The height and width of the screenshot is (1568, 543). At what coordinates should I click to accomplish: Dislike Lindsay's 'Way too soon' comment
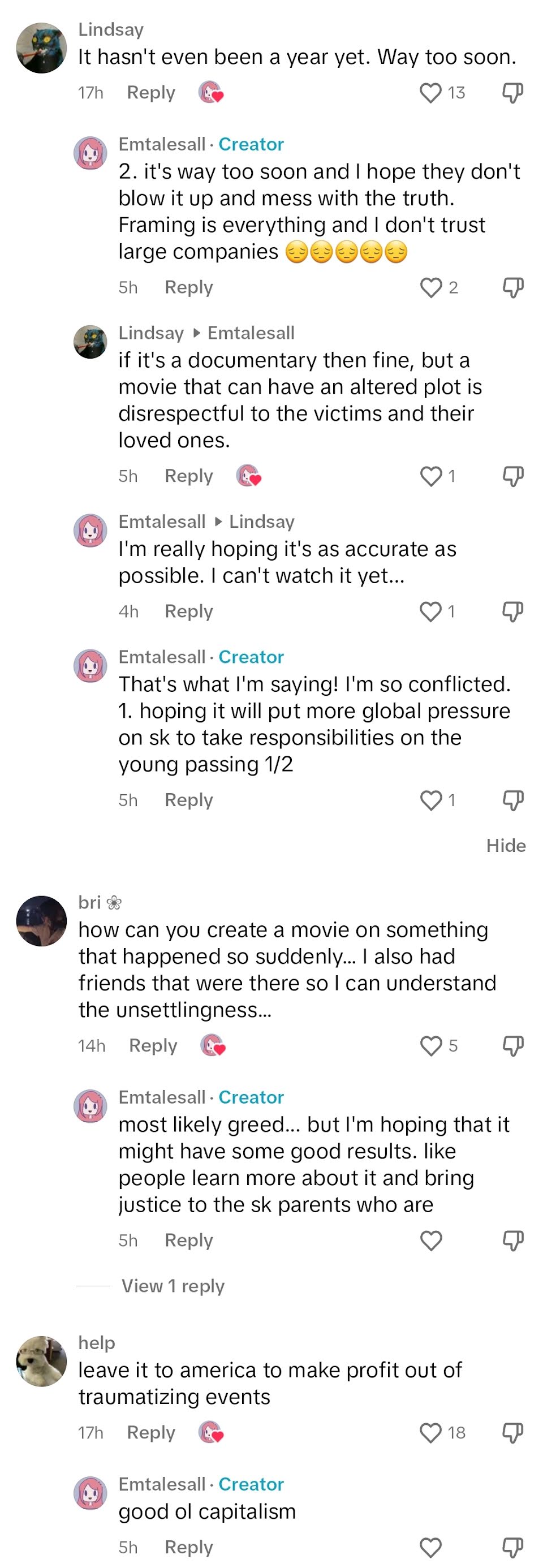[x=512, y=93]
